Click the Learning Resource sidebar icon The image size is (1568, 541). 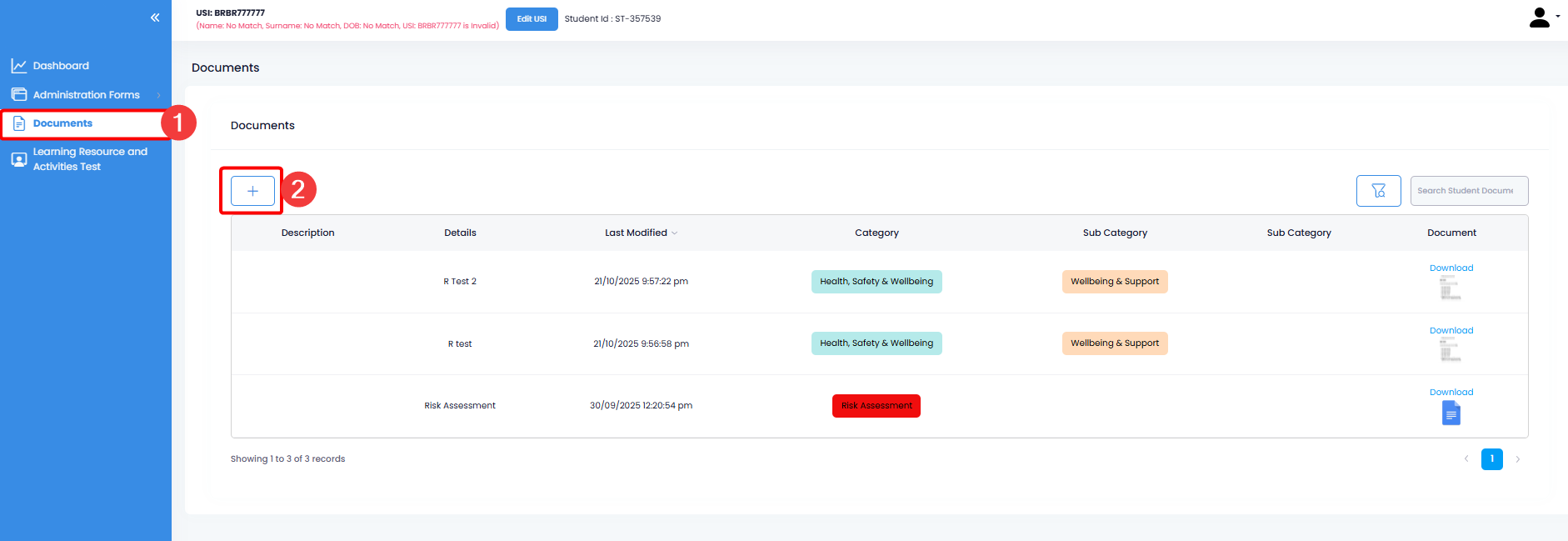(x=18, y=159)
